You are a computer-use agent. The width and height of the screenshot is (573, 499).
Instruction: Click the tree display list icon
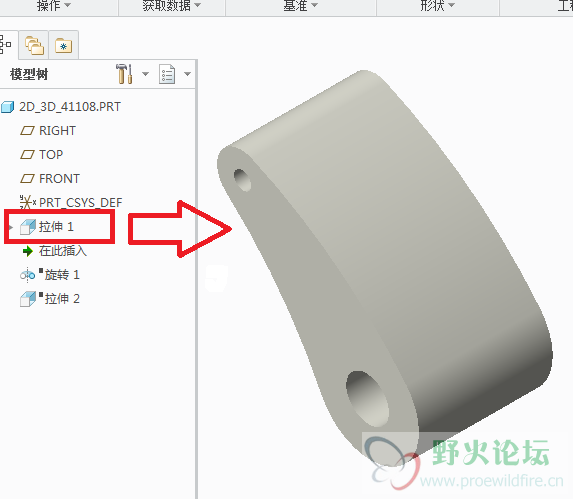click(167, 74)
